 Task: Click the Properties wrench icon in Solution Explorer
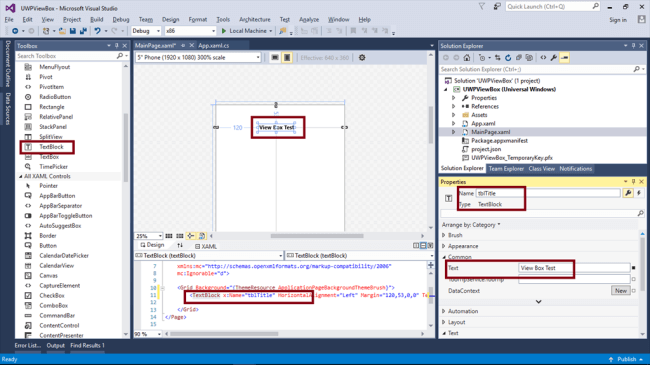tap(553, 58)
